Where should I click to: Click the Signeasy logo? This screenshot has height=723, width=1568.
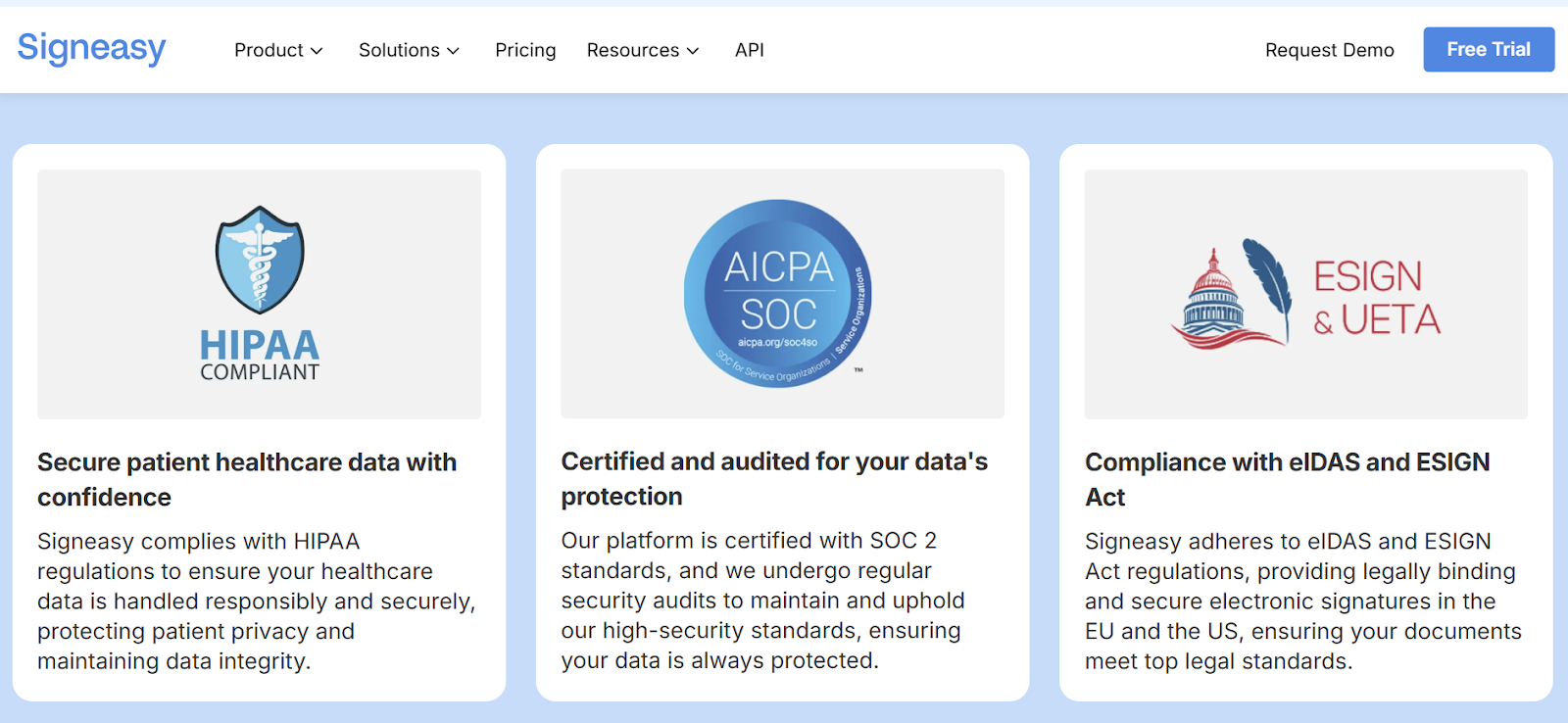91,48
